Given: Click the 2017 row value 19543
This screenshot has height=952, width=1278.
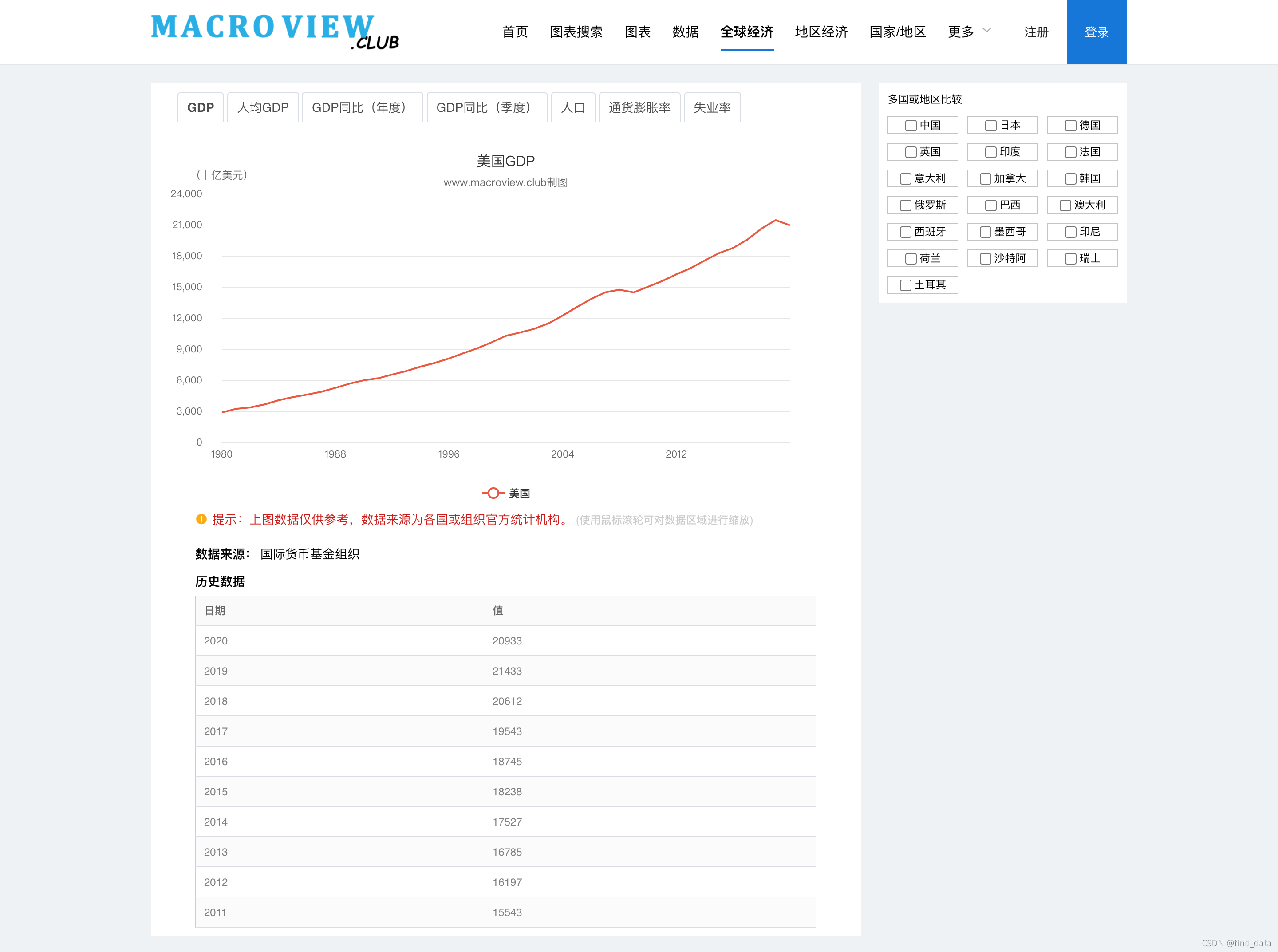Looking at the screenshot, I should tap(507, 731).
